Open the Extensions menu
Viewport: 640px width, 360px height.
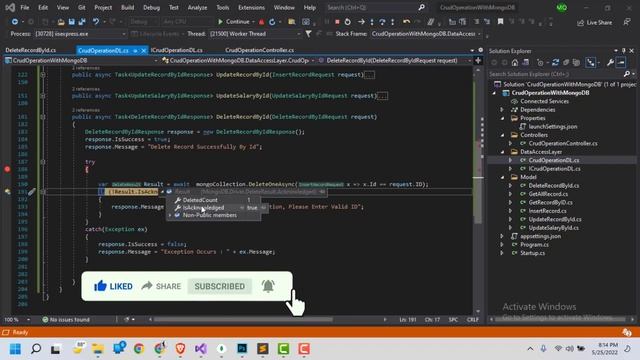251,7
